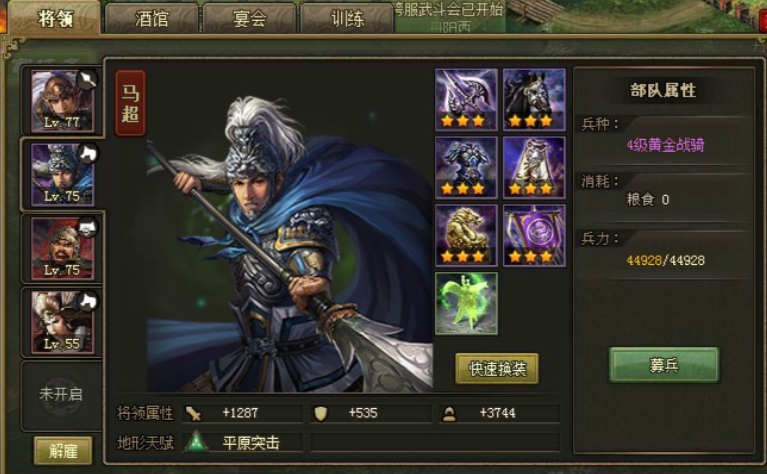The height and width of the screenshot is (474, 767).
Task: Click the green glowing spirit figure slot
Action: 466,304
